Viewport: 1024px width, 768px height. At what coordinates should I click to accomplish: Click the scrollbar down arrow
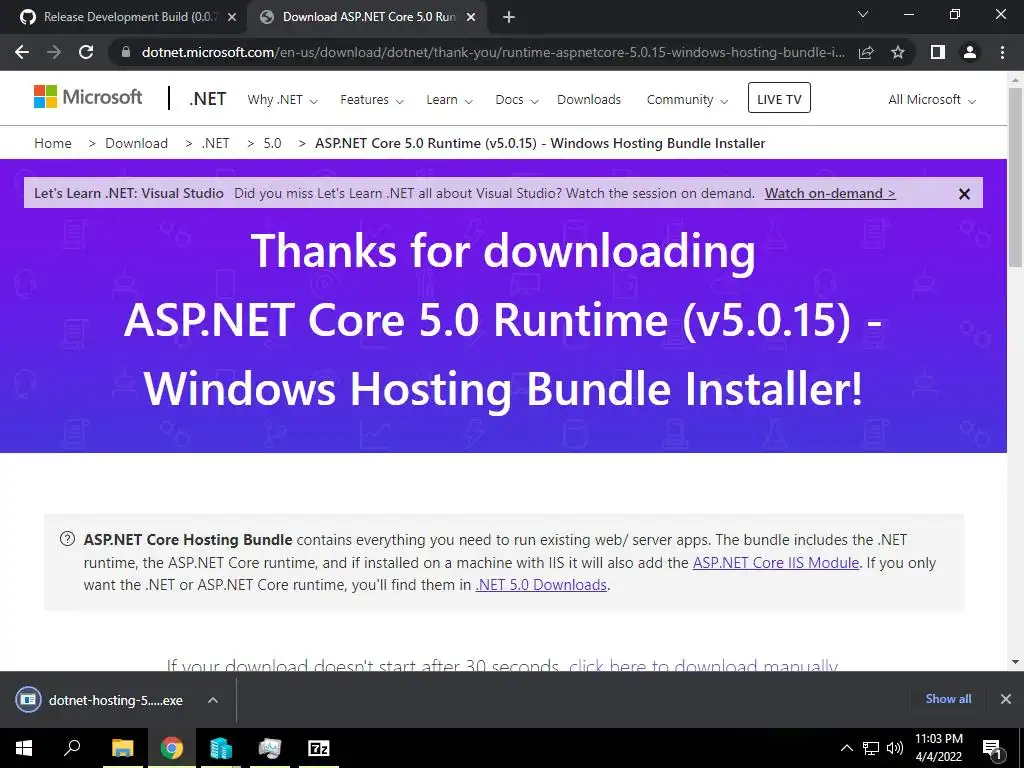pos(1016,662)
